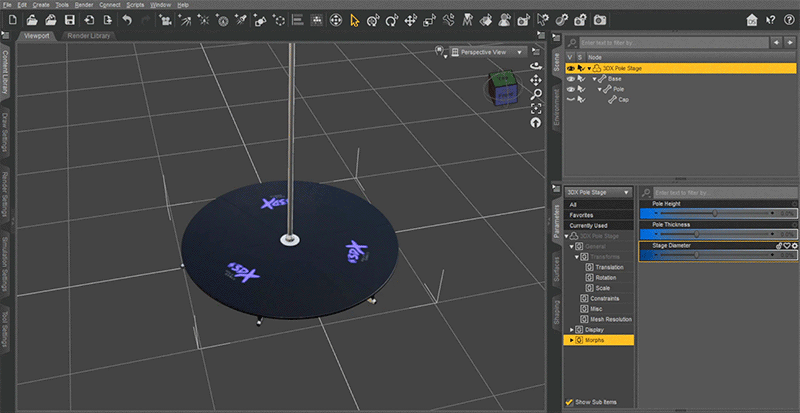Click the What's This help cursor icon
Image resolution: width=800 pixels, height=413 pixels.
tap(770, 20)
